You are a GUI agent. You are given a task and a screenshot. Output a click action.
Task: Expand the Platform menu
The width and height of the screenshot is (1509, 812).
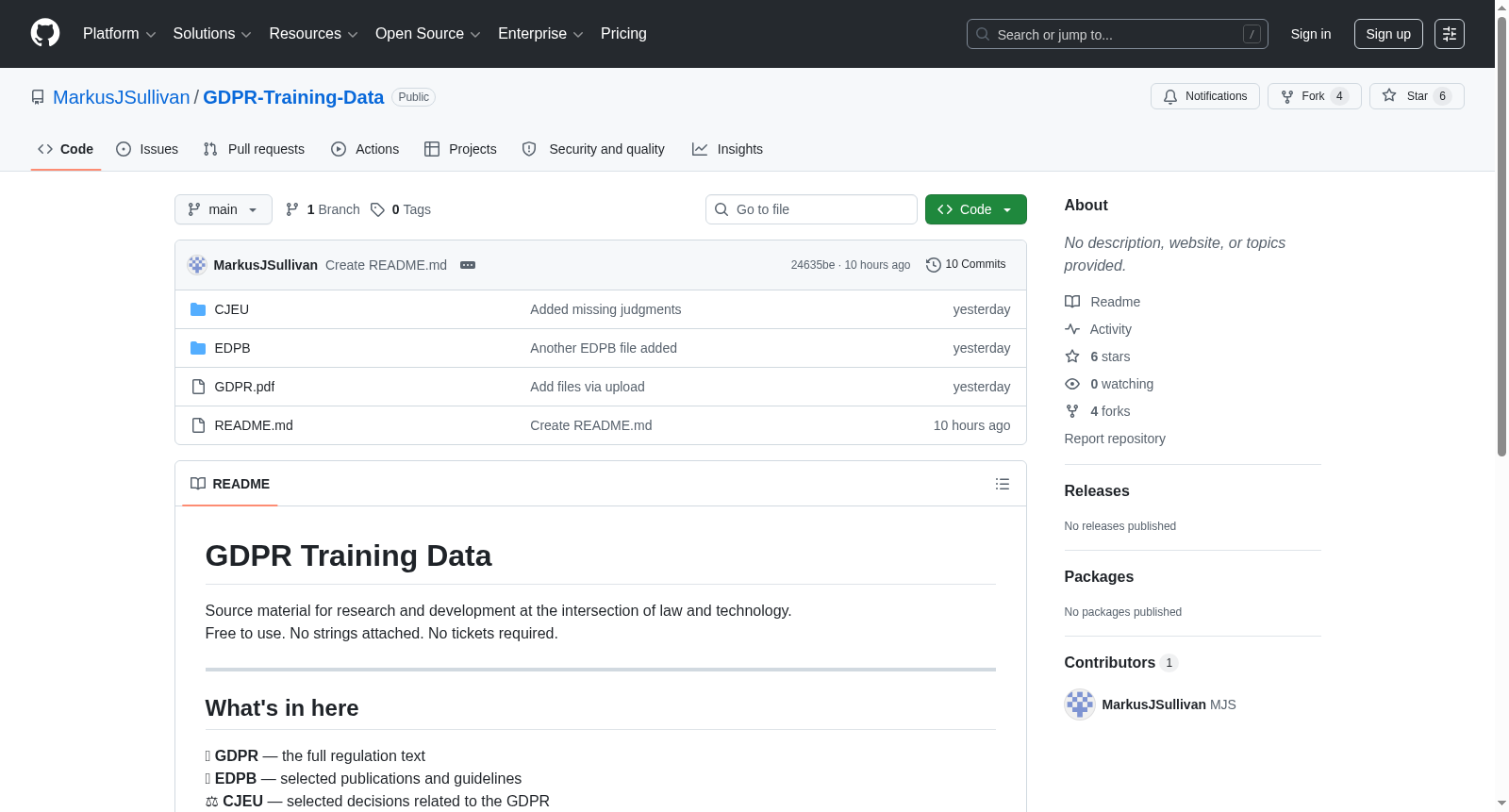pos(119,34)
